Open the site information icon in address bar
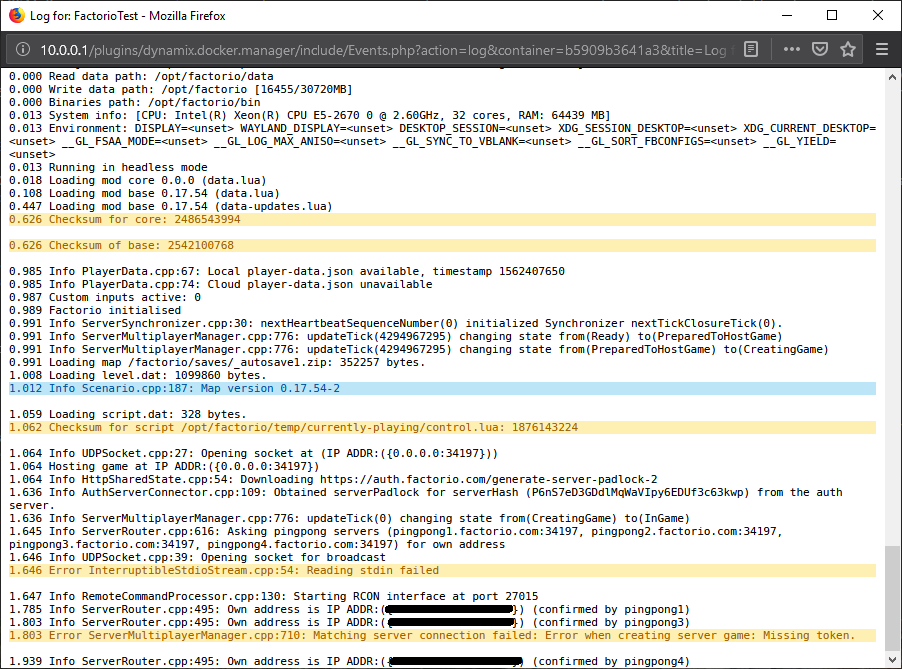Screen dimensions: 902x669 pos(22,49)
